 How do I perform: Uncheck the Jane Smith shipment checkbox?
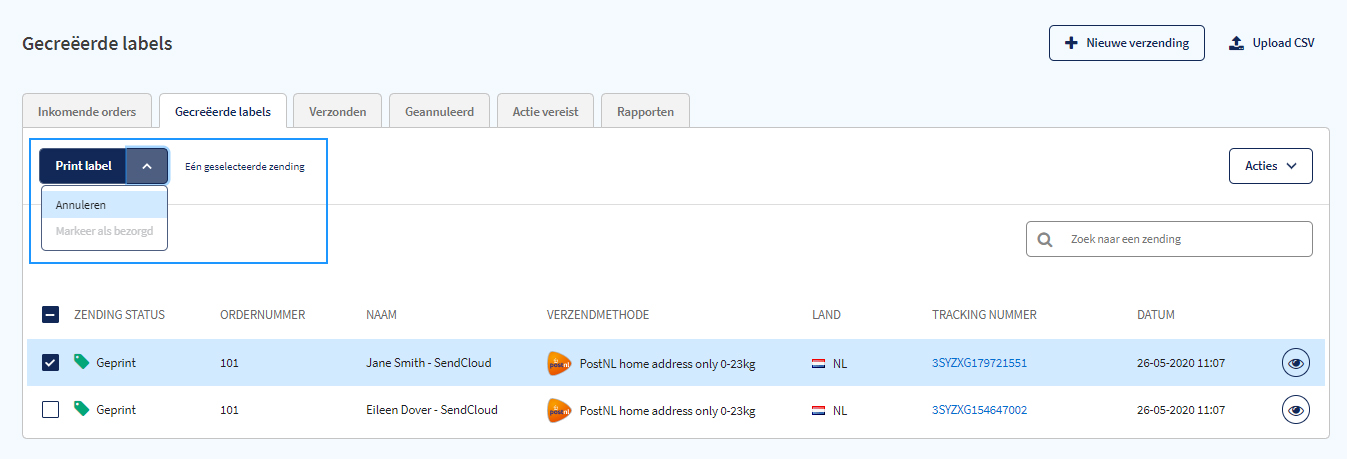(51, 363)
